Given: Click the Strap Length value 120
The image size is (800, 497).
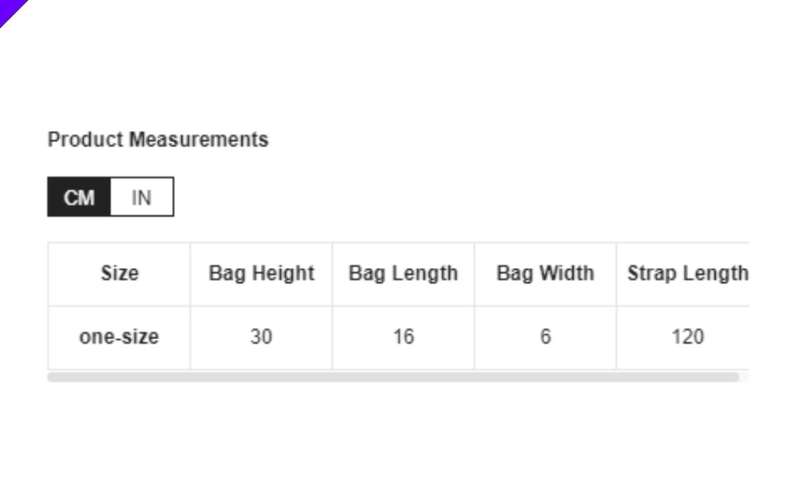Looking at the screenshot, I should [x=688, y=337].
